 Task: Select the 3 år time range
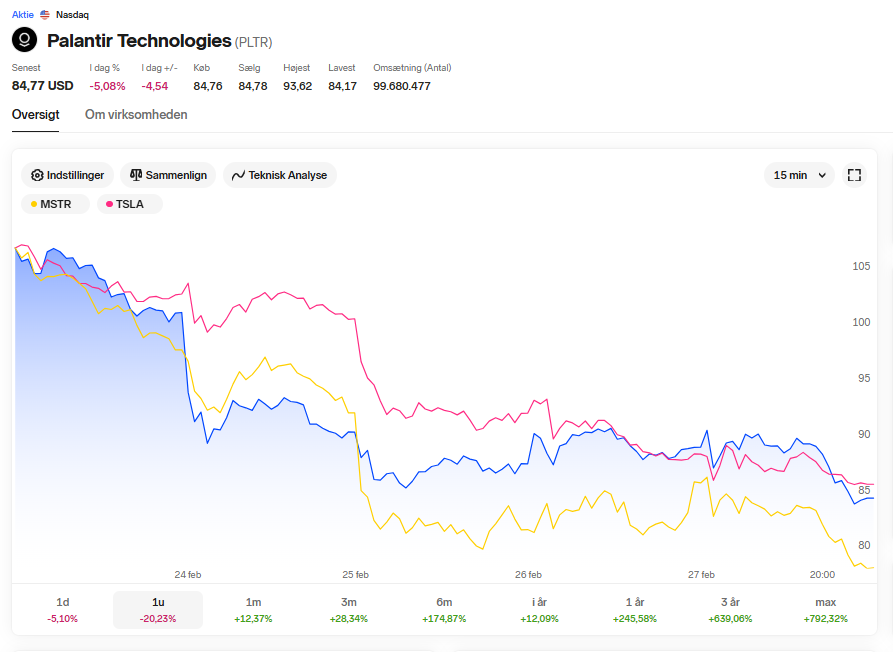click(x=730, y=610)
